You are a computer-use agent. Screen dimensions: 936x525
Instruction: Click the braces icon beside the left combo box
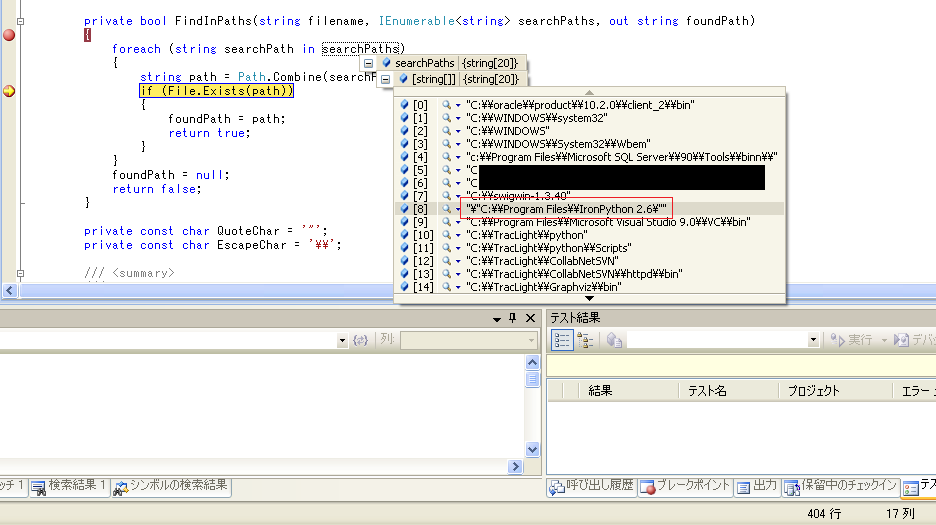click(360, 340)
